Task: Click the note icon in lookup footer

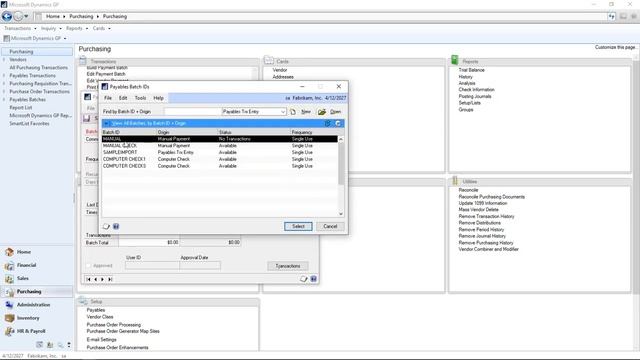Action: tap(106, 226)
